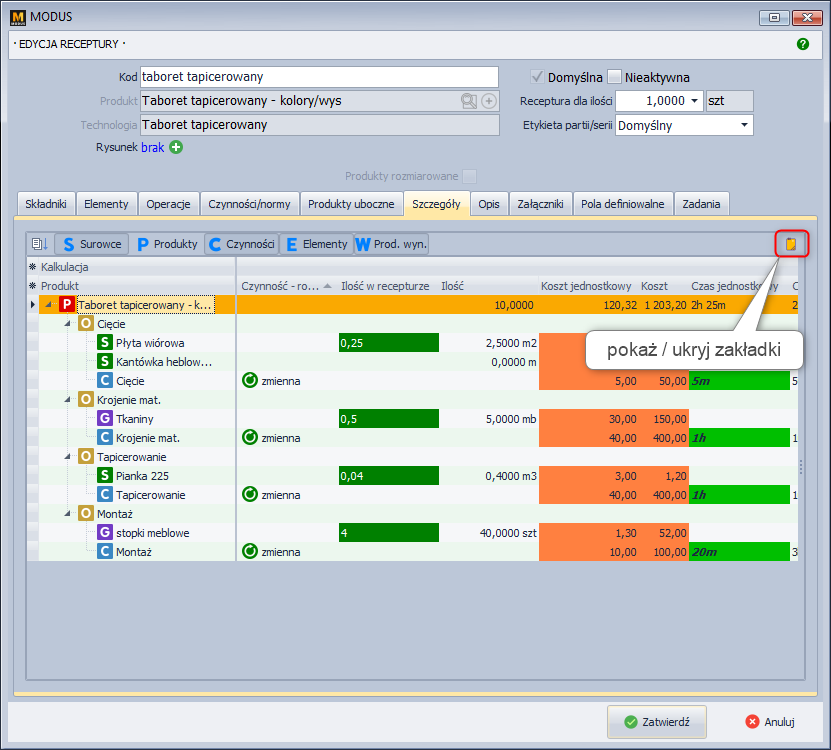
Task: Click in the Kod input field
Action: [x=318, y=77]
